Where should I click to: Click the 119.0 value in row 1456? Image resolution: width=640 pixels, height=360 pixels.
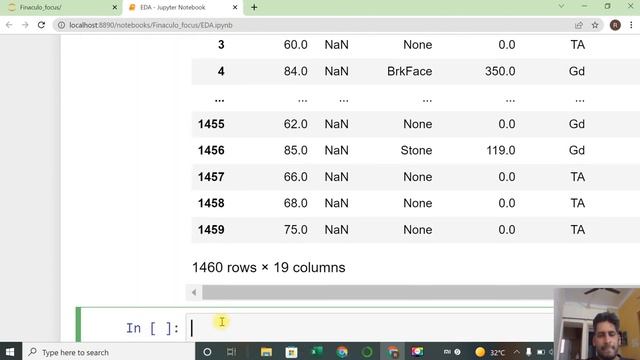pyautogui.click(x=500, y=151)
